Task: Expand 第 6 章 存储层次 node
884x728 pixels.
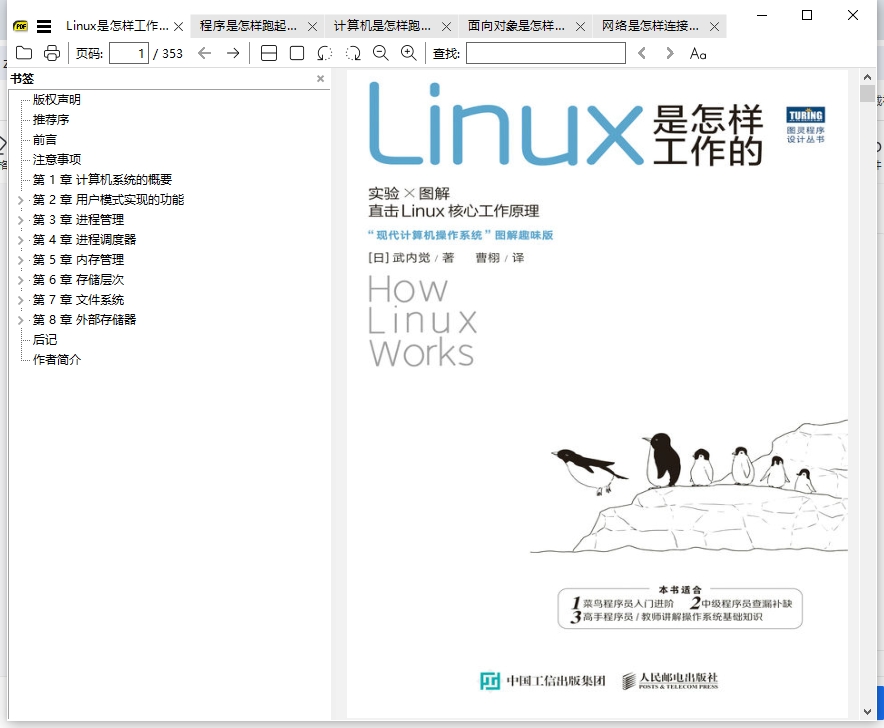Action: (20, 280)
